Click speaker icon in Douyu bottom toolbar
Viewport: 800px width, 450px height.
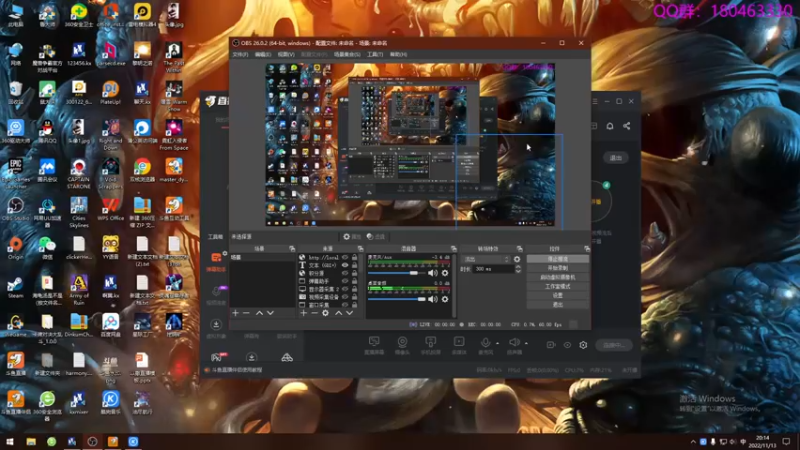[x=514, y=342]
